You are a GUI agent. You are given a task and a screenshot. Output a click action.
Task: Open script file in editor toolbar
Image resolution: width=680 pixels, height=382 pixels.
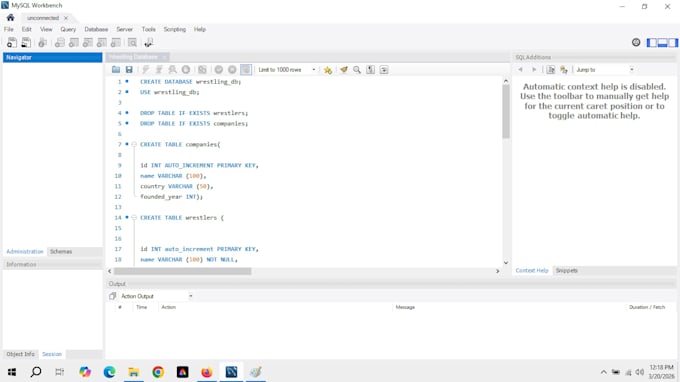pyautogui.click(x=116, y=69)
